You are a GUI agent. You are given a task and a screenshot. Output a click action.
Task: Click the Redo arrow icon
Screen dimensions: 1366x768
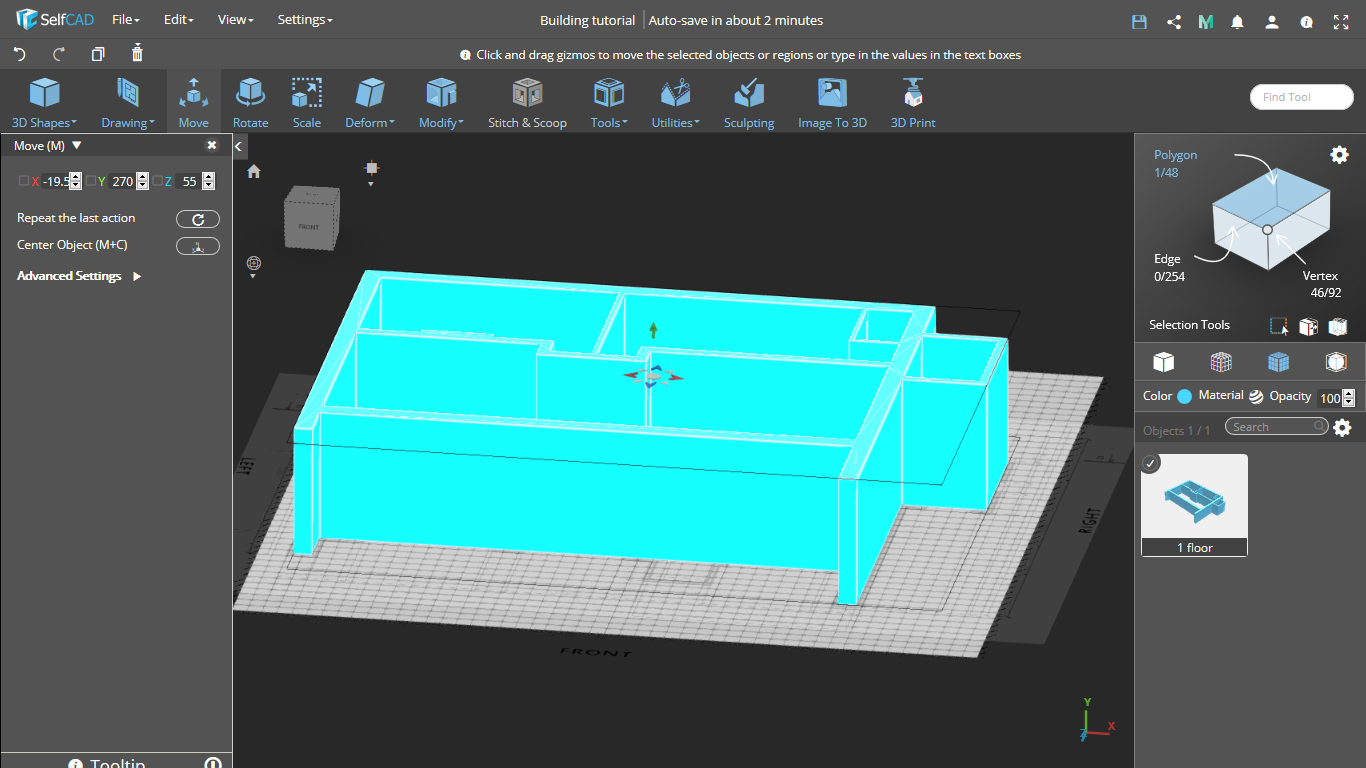[59, 54]
